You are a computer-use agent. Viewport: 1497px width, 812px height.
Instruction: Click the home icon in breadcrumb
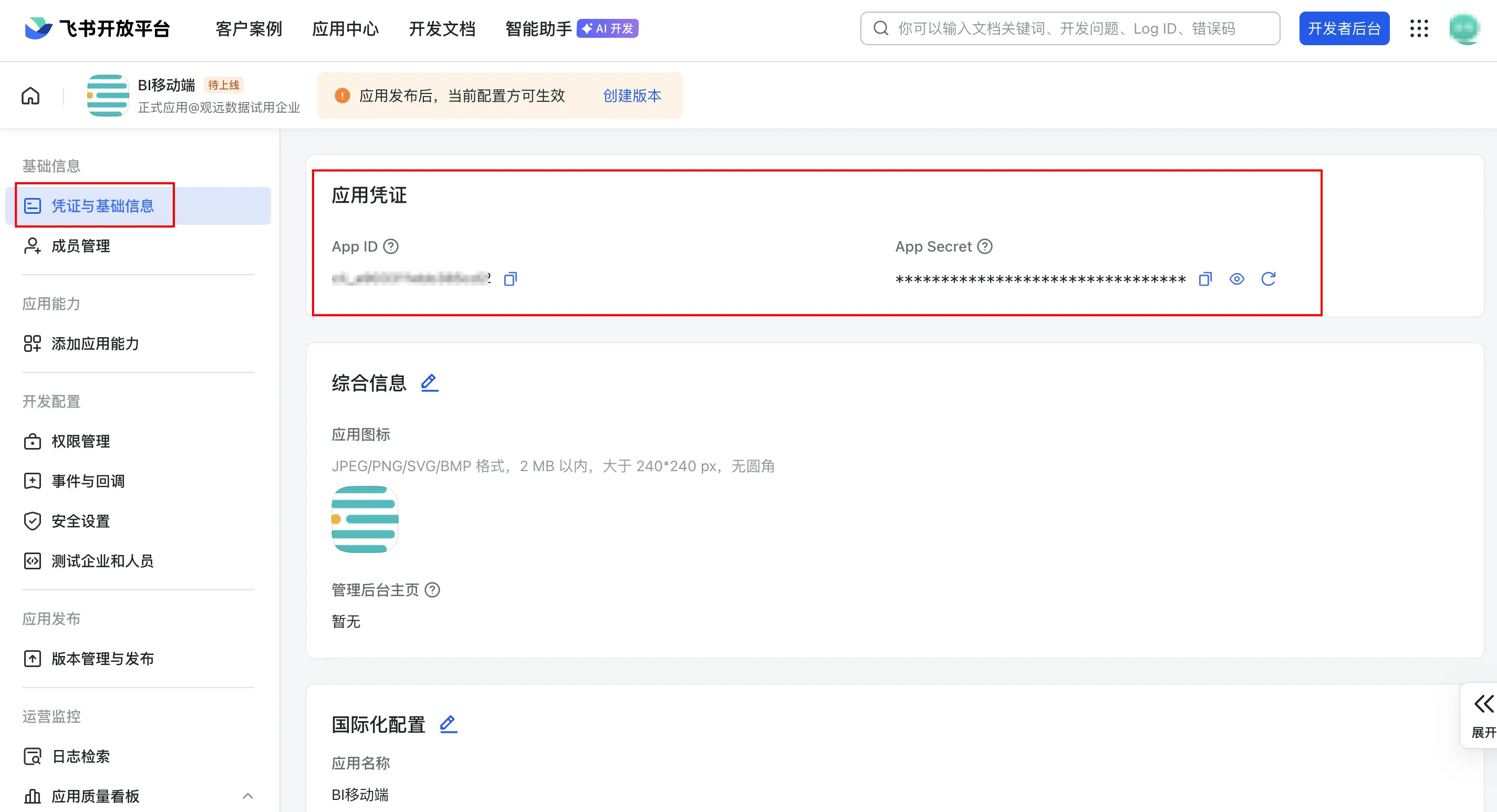31,96
